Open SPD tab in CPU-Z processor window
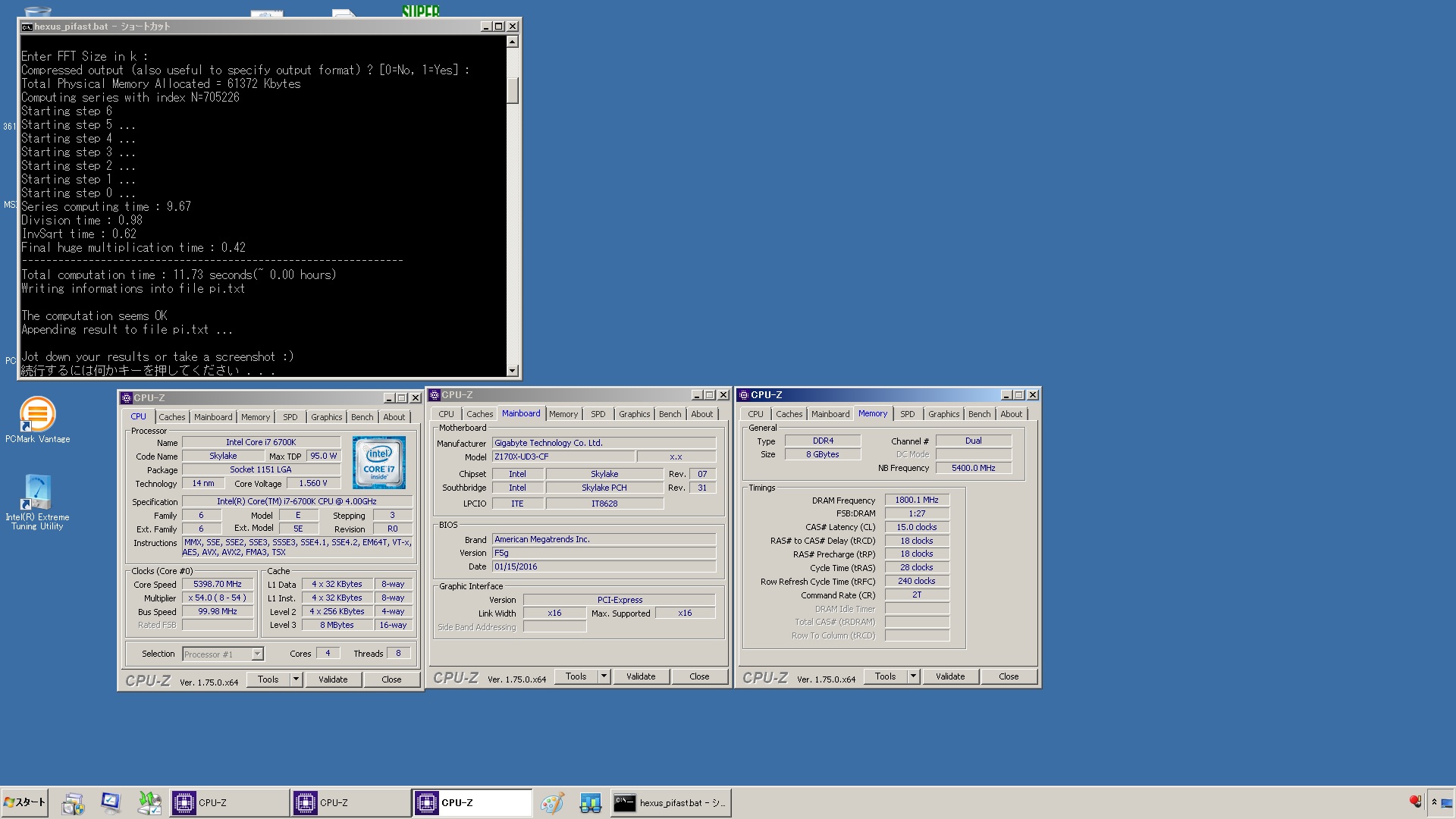The width and height of the screenshot is (1456, 819). pos(290,417)
